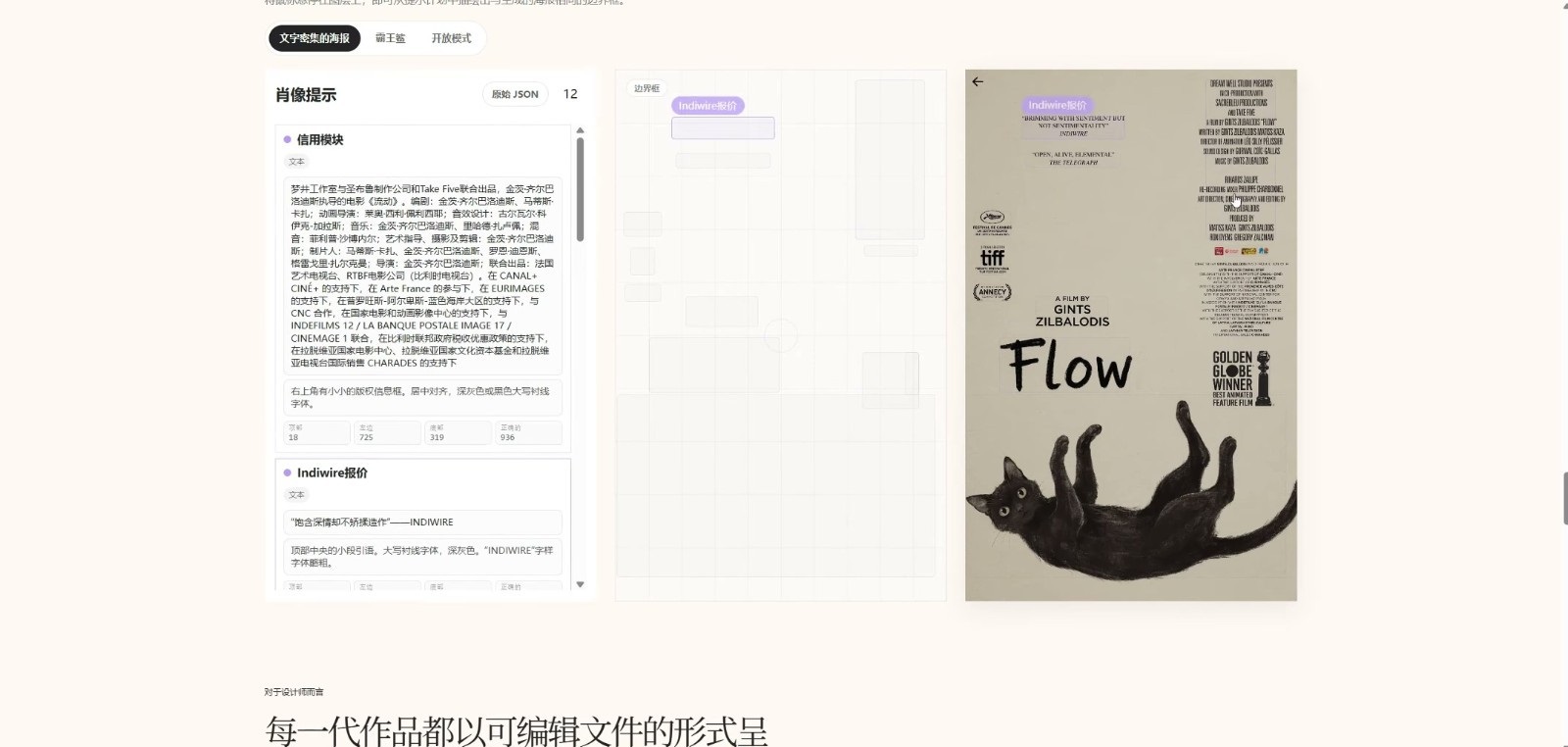Click the Annecy laurel logo on the poster
Viewport: 1568px width, 747px height.
pos(992,292)
